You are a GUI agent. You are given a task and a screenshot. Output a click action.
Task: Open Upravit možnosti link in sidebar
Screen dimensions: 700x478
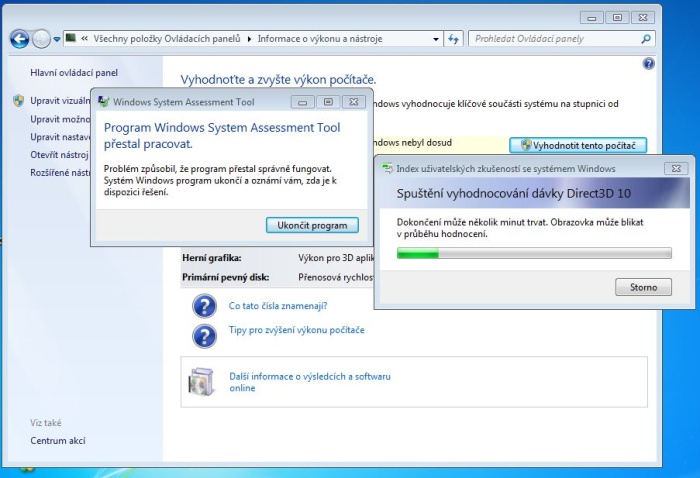click(x=60, y=119)
